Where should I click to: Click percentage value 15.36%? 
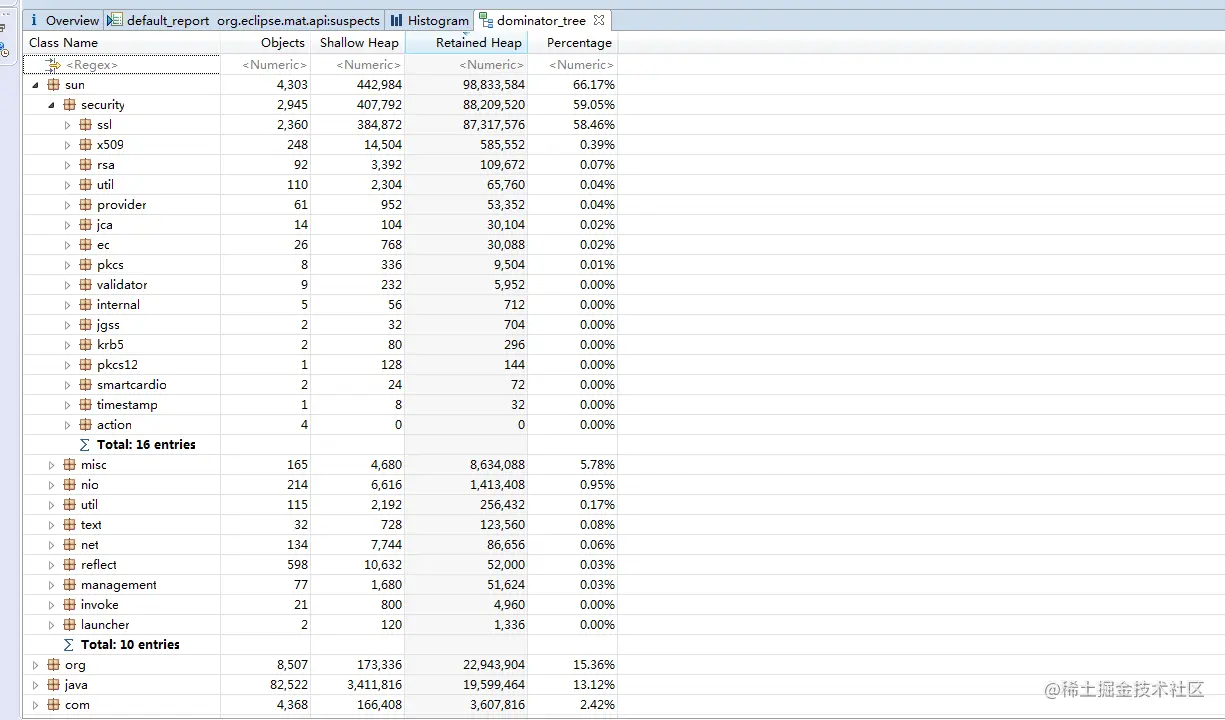point(593,665)
